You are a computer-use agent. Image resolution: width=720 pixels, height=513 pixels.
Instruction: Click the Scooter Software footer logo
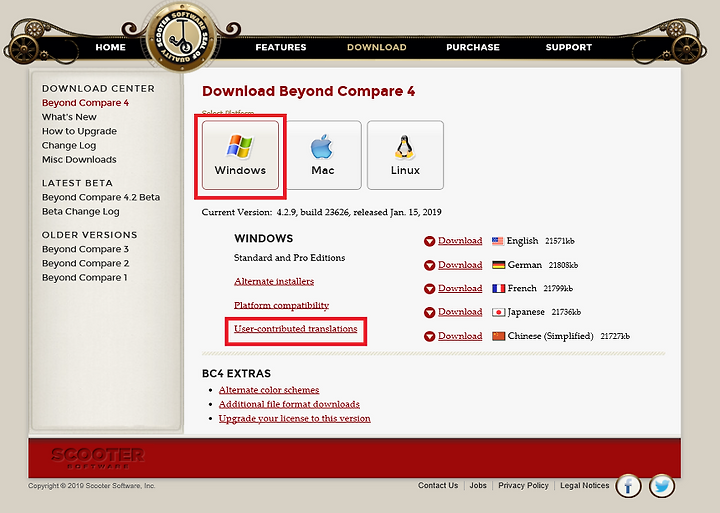(98, 457)
